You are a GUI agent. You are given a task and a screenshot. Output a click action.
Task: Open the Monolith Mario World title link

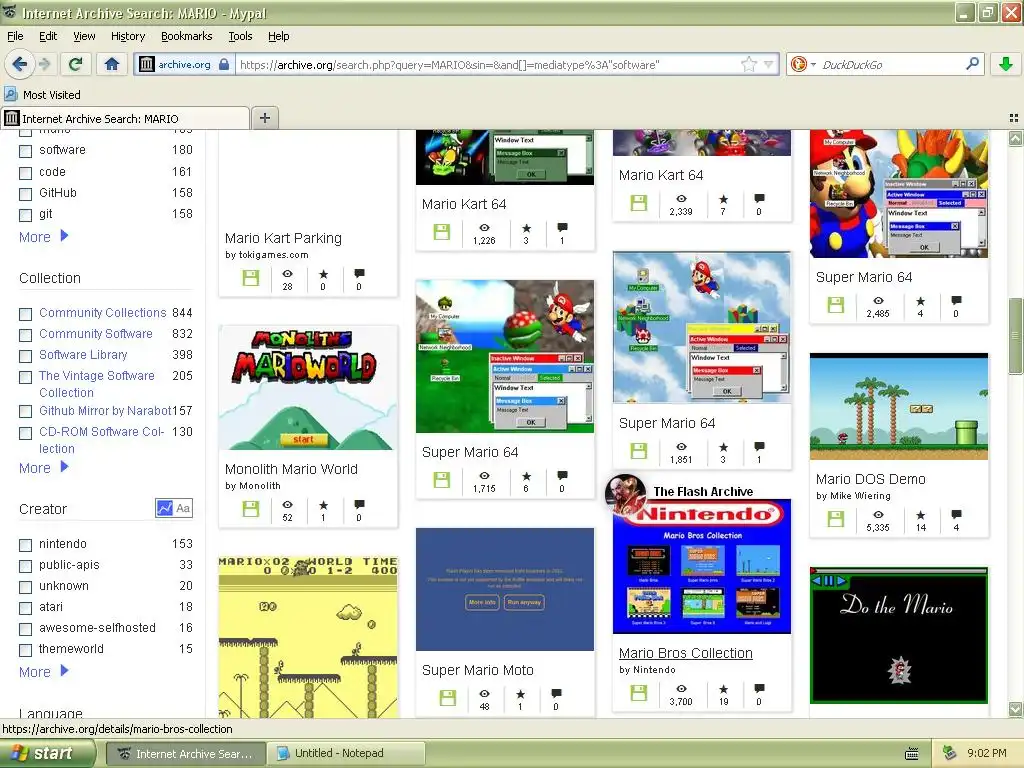pos(291,469)
